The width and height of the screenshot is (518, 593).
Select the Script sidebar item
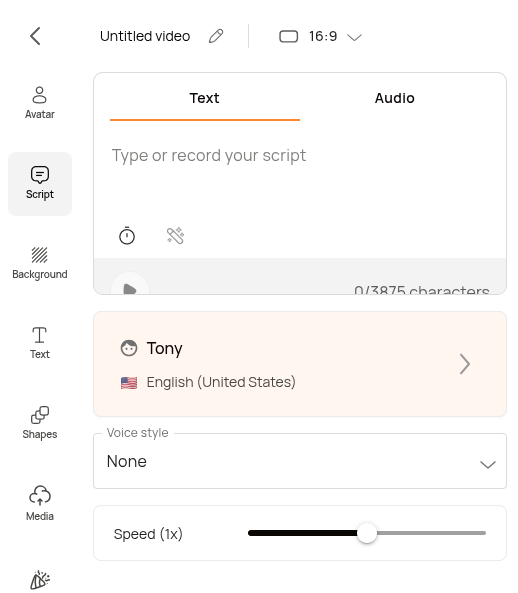[40, 184]
